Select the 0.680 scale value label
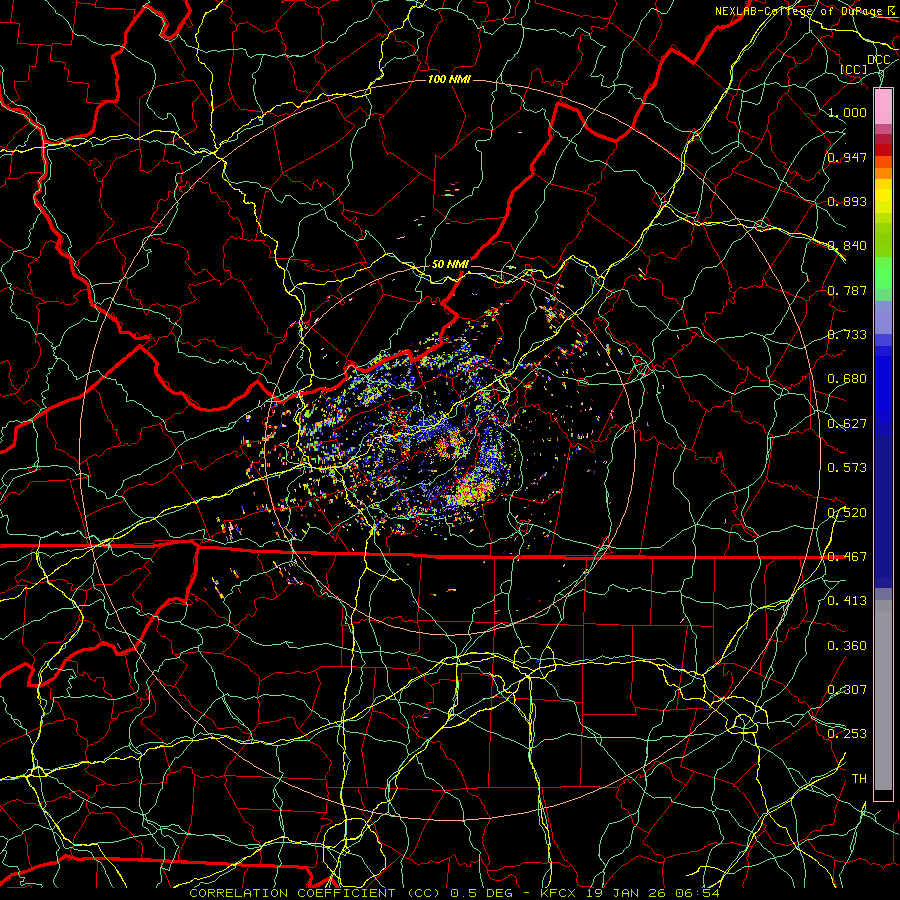 pyautogui.click(x=847, y=379)
